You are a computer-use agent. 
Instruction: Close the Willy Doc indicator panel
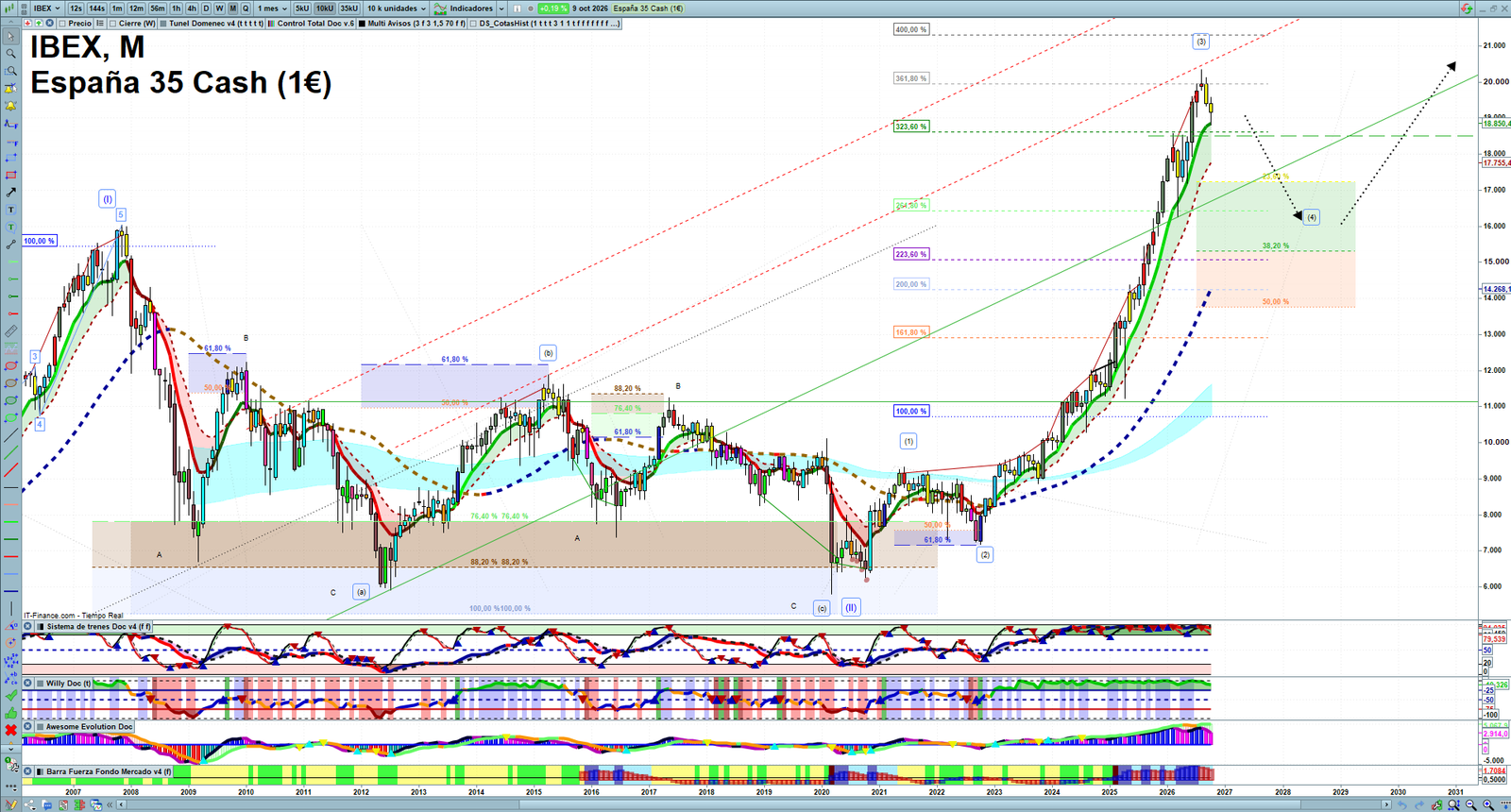(x=28, y=684)
